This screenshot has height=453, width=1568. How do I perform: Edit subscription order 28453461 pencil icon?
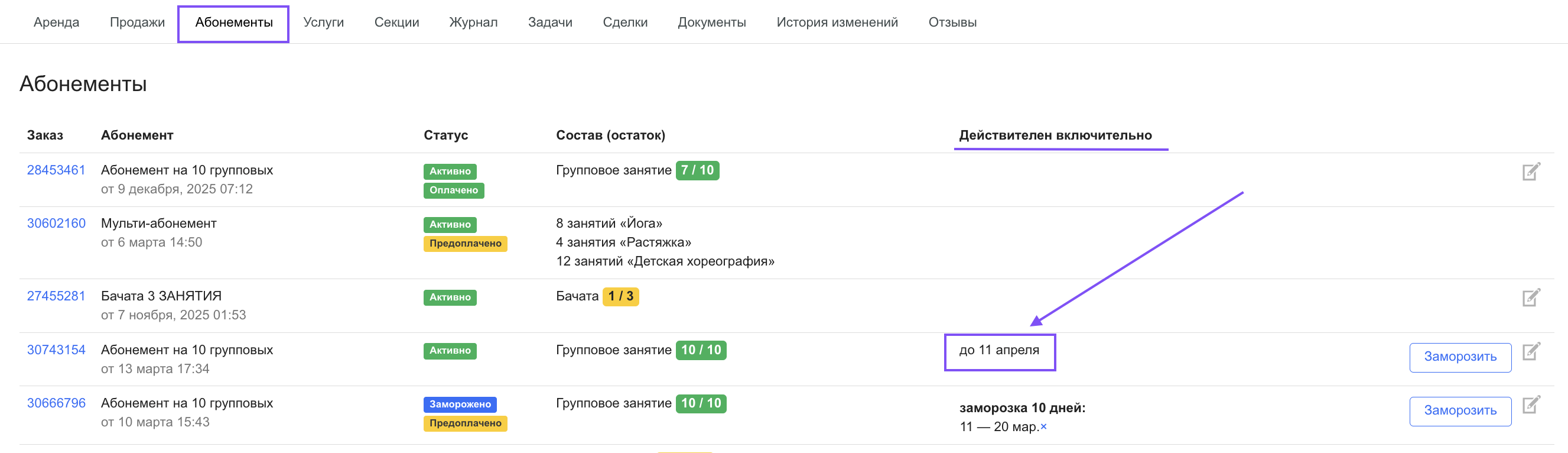point(1531,172)
